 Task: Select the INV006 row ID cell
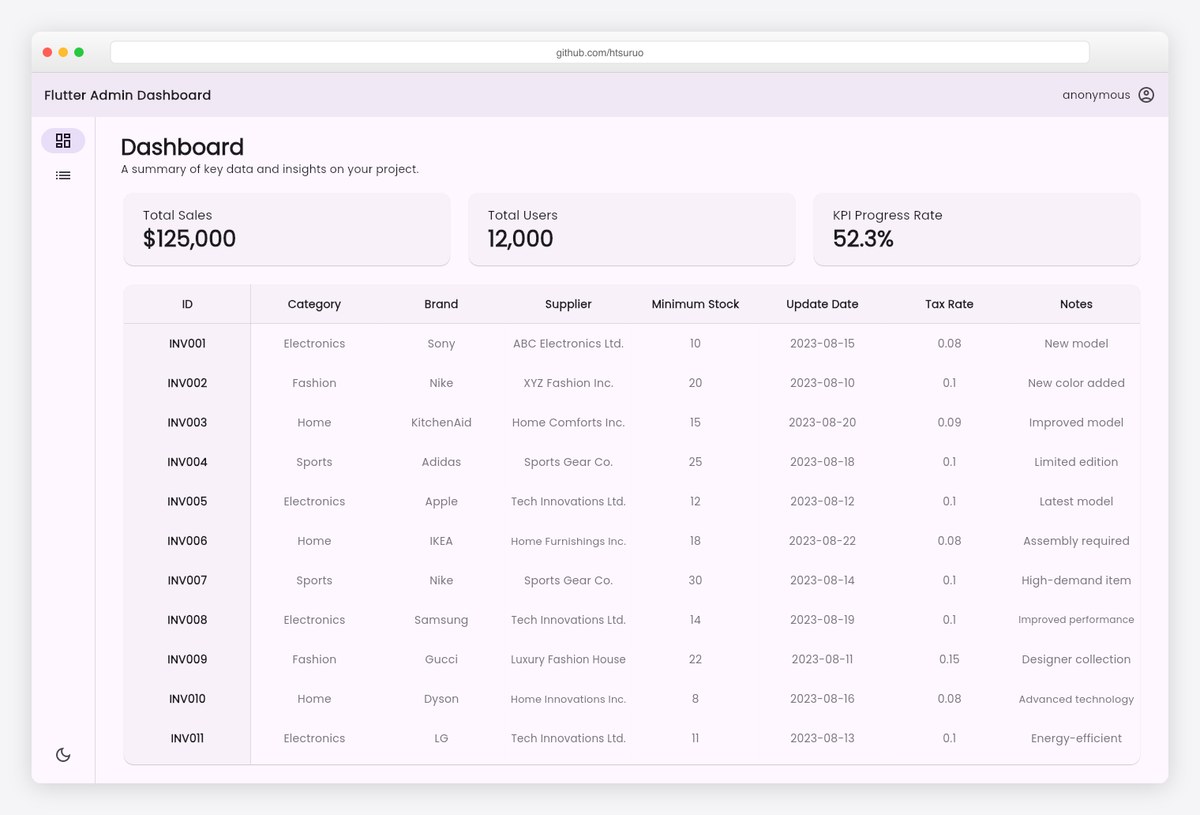point(187,541)
